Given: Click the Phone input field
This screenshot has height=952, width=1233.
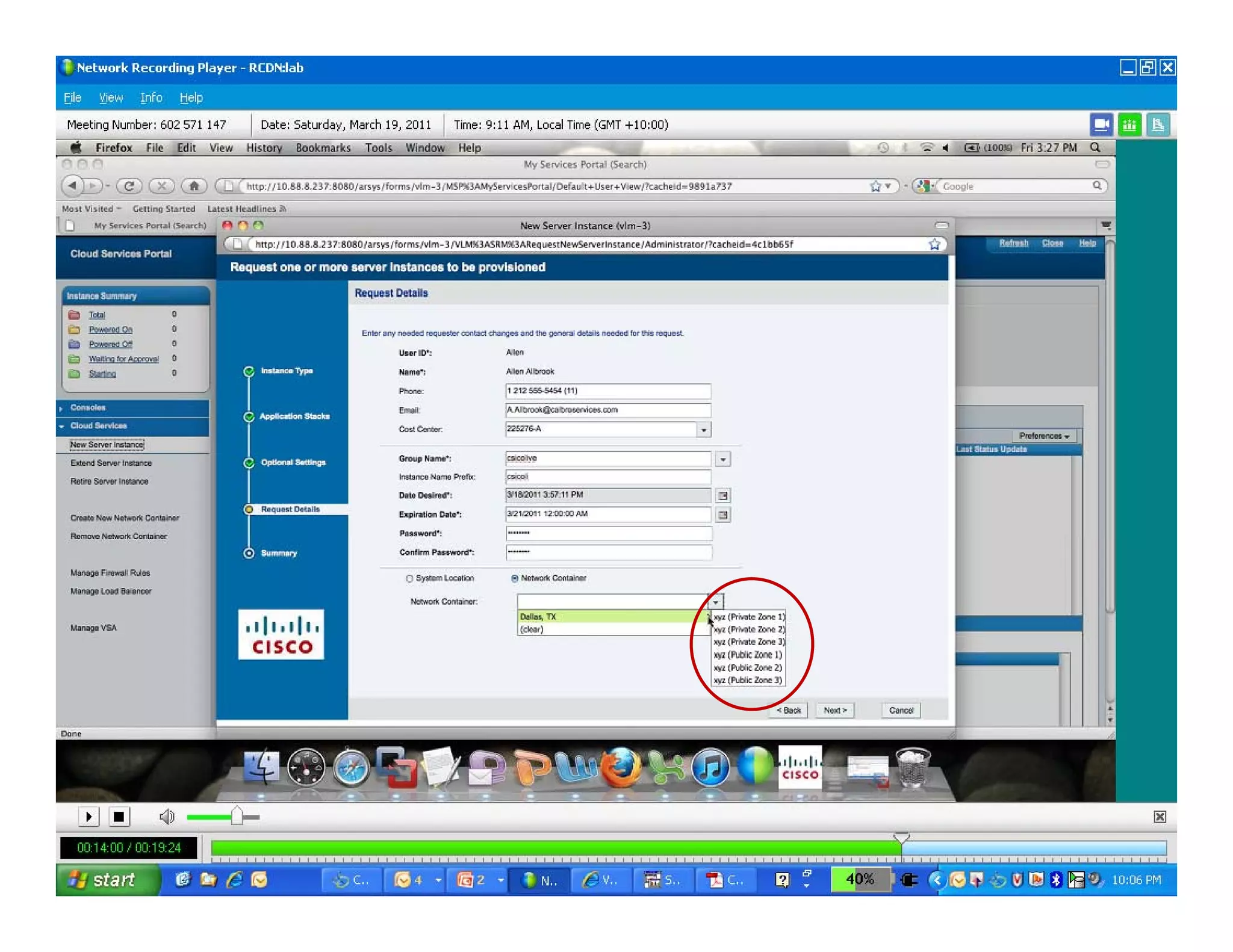Looking at the screenshot, I should pyautogui.click(x=607, y=391).
